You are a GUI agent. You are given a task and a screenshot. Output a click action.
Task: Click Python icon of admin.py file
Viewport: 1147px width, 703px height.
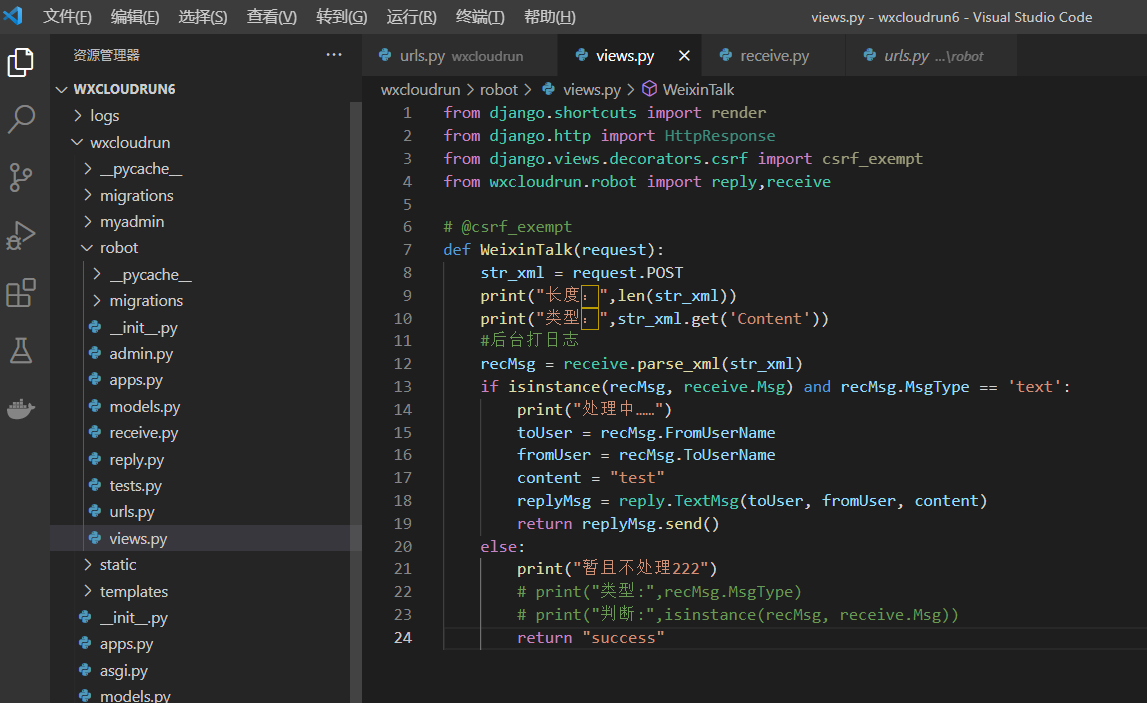coord(95,353)
